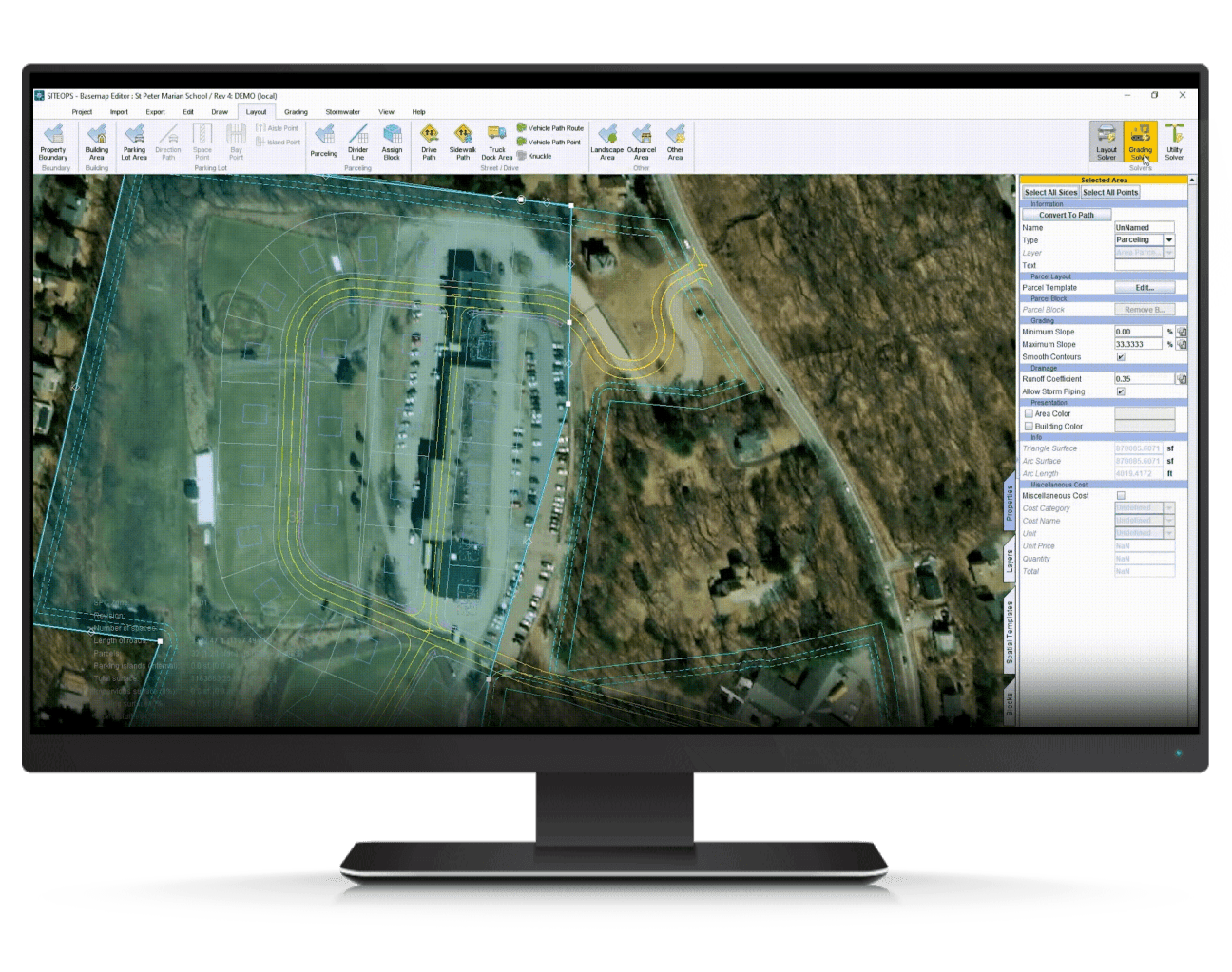1232x972 pixels.
Task: Click the Building Color swatch
Action: point(1145,427)
